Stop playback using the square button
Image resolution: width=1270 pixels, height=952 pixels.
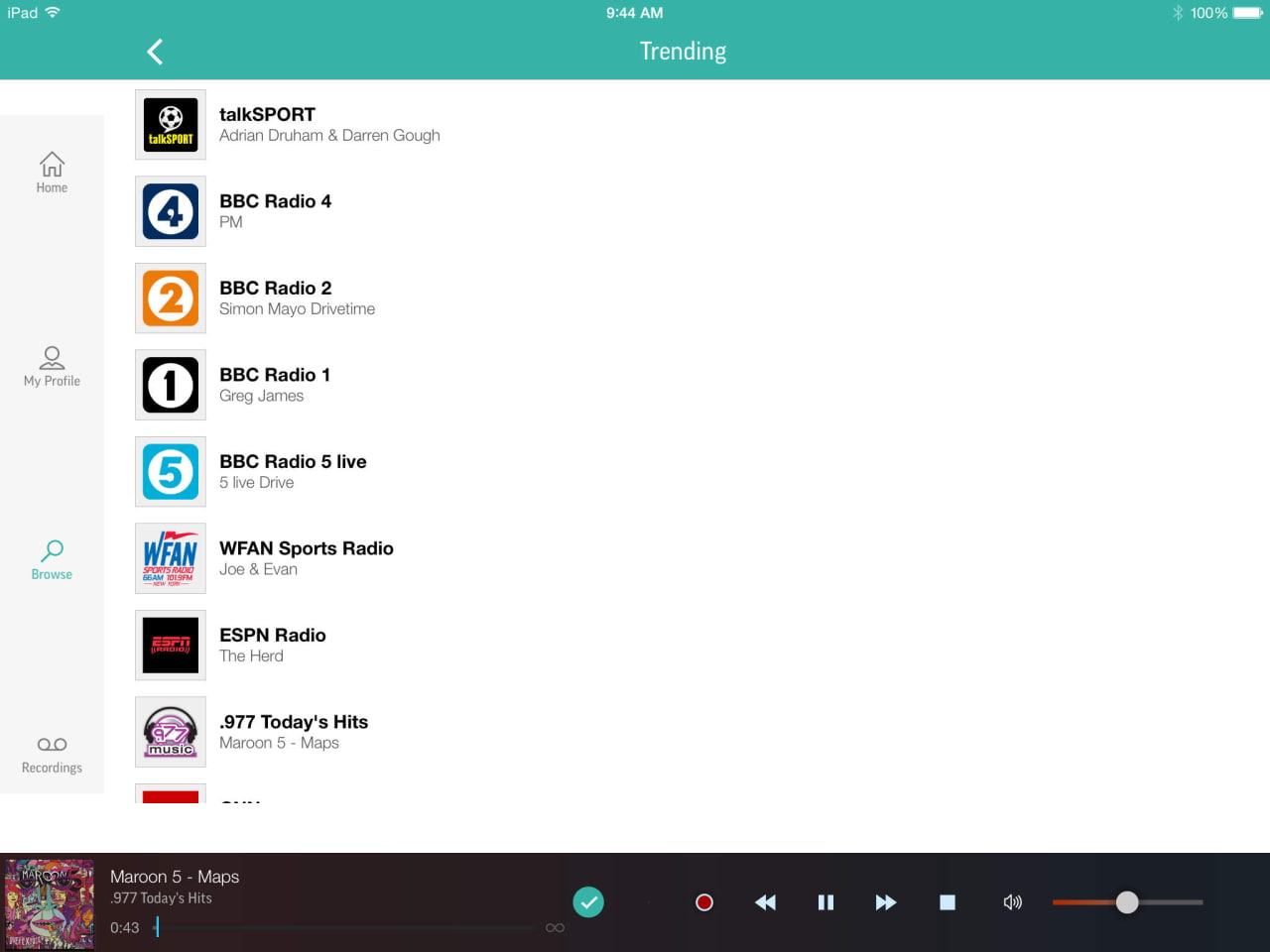[x=947, y=902]
